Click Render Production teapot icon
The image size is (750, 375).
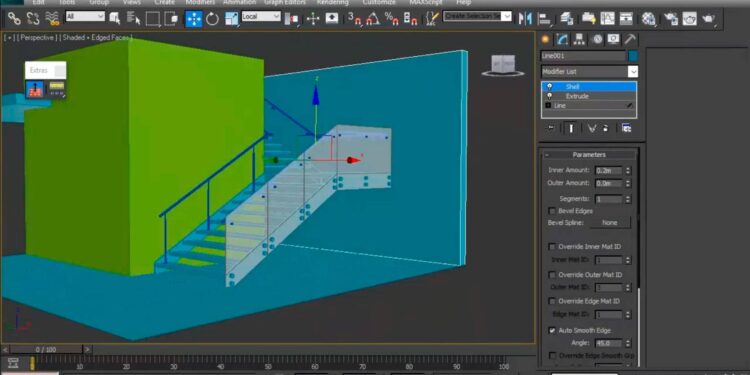coord(708,18)
